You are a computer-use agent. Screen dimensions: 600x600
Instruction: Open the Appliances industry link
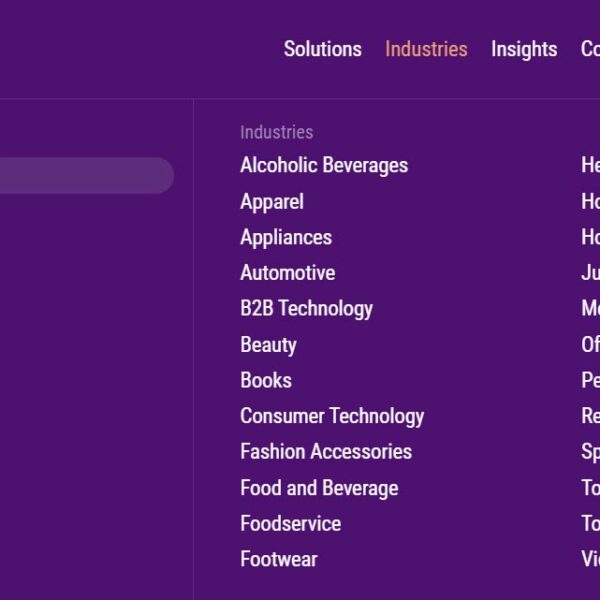tap(286, 238)
